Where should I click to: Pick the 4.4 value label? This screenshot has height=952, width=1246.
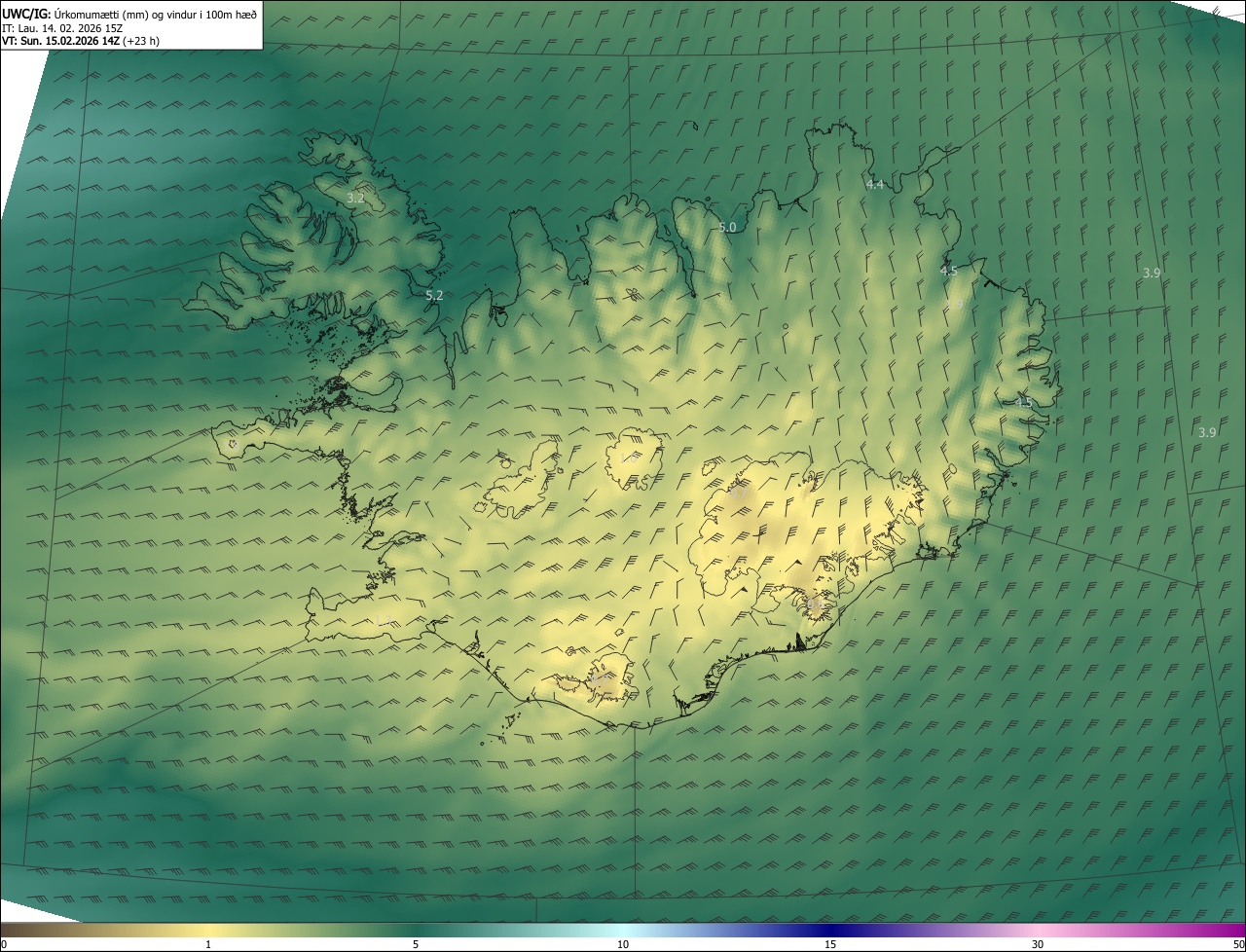(875, 185)
